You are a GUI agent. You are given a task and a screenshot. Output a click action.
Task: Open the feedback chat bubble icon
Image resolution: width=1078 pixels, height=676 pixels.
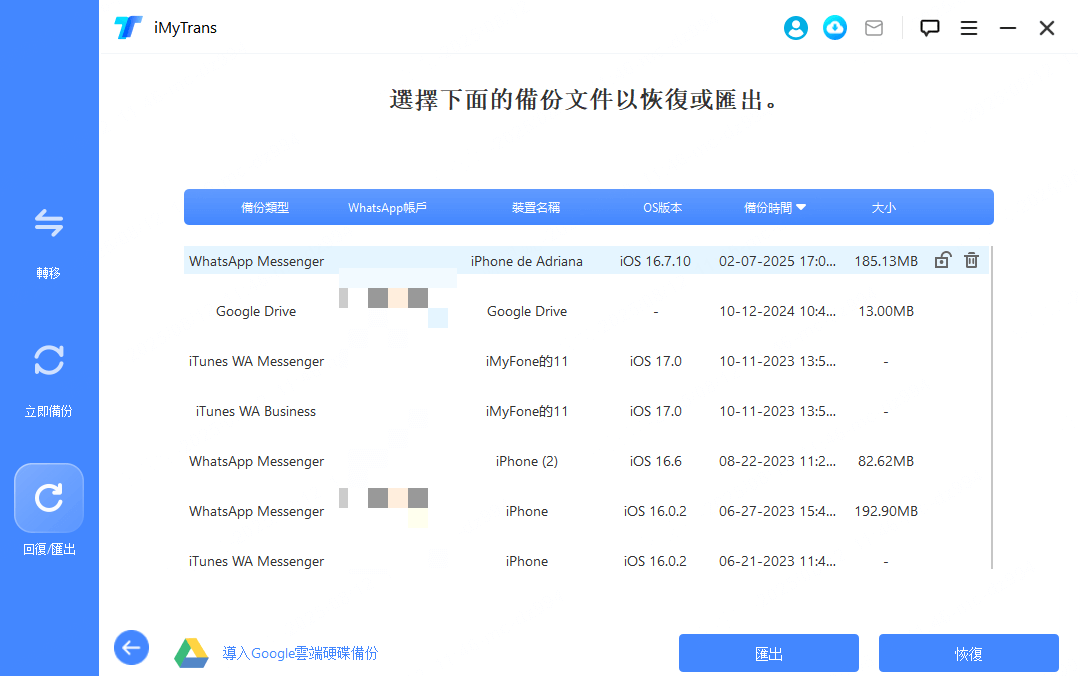[929, 27]
